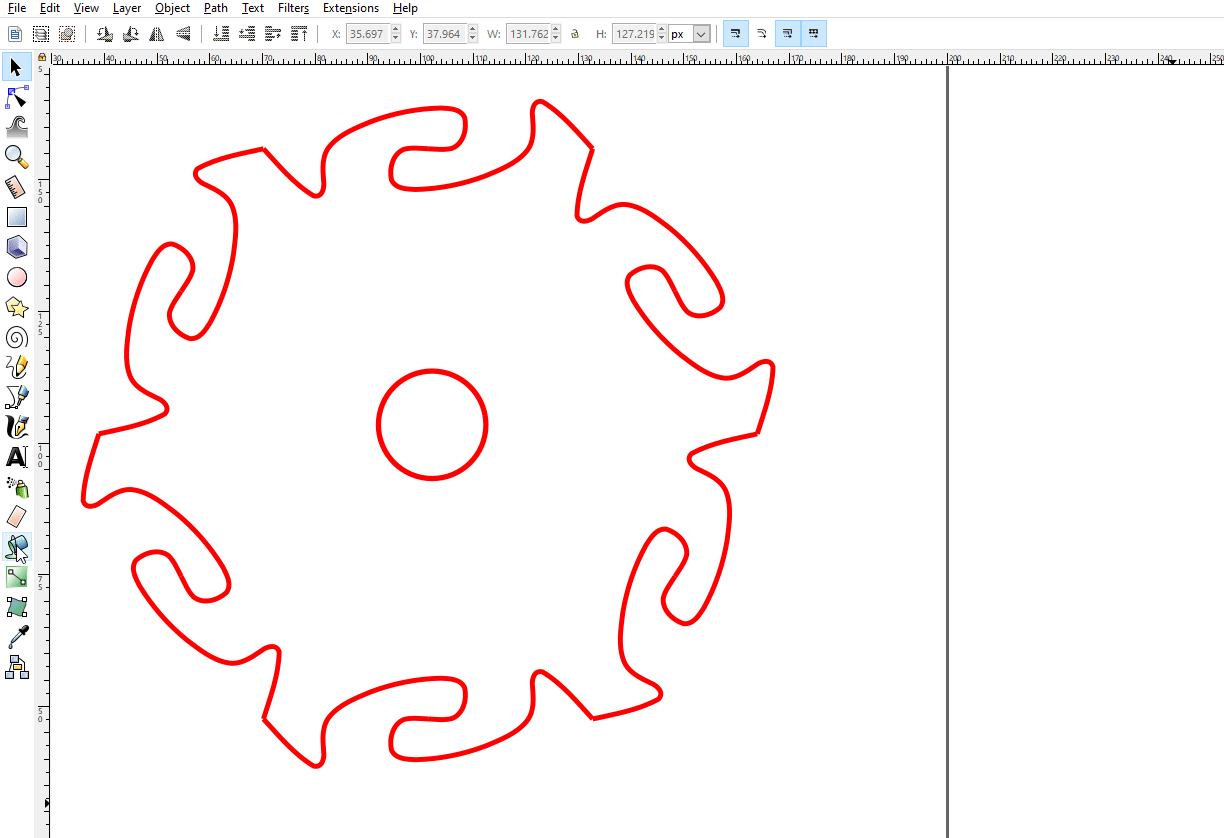
Task: Select the Text tool
Action: pos(16,457)
